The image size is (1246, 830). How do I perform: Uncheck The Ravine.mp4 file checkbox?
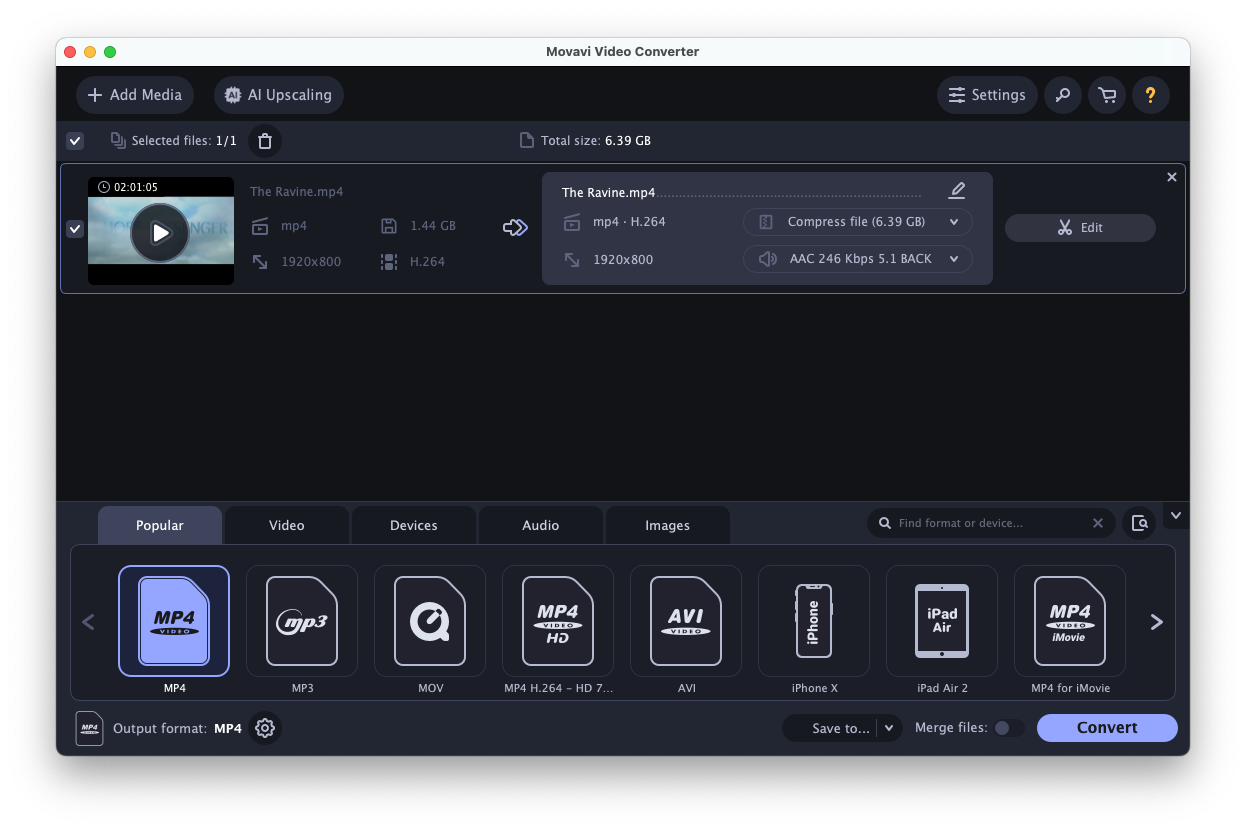pos(75,229)
